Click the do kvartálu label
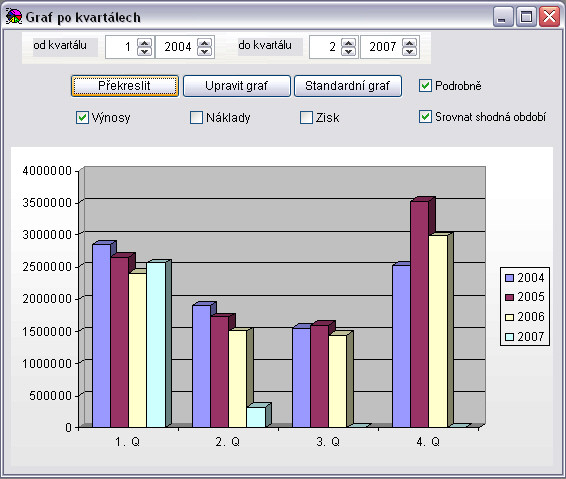The height and width of the screenshot is (479, 566). [x=265, y=45]
